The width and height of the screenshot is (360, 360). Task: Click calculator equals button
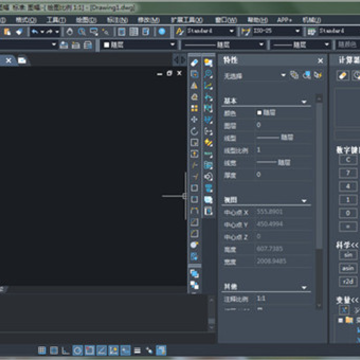[x=348, y=227]
